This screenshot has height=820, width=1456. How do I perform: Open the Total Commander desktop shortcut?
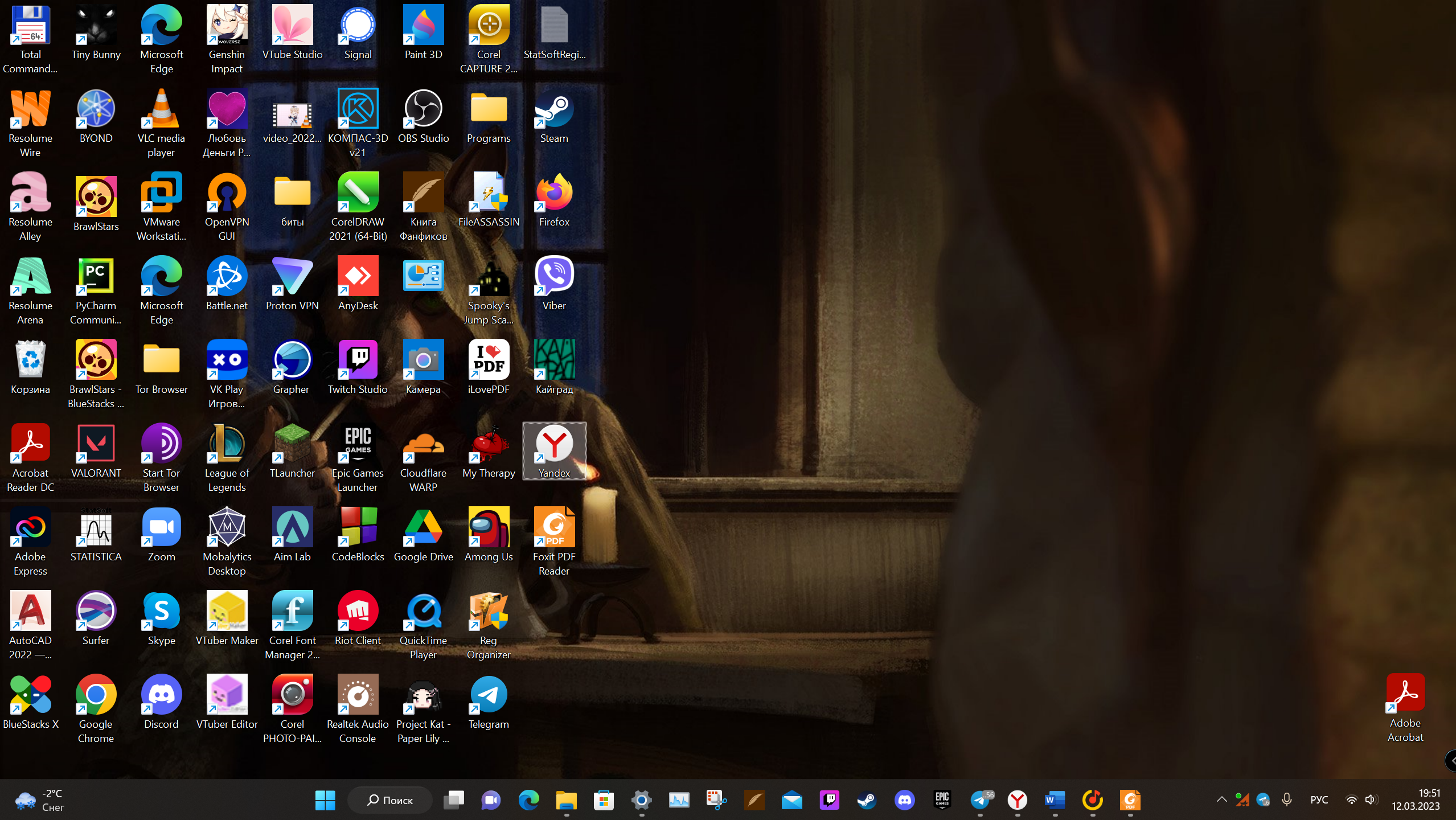click(x=30, y=39)
